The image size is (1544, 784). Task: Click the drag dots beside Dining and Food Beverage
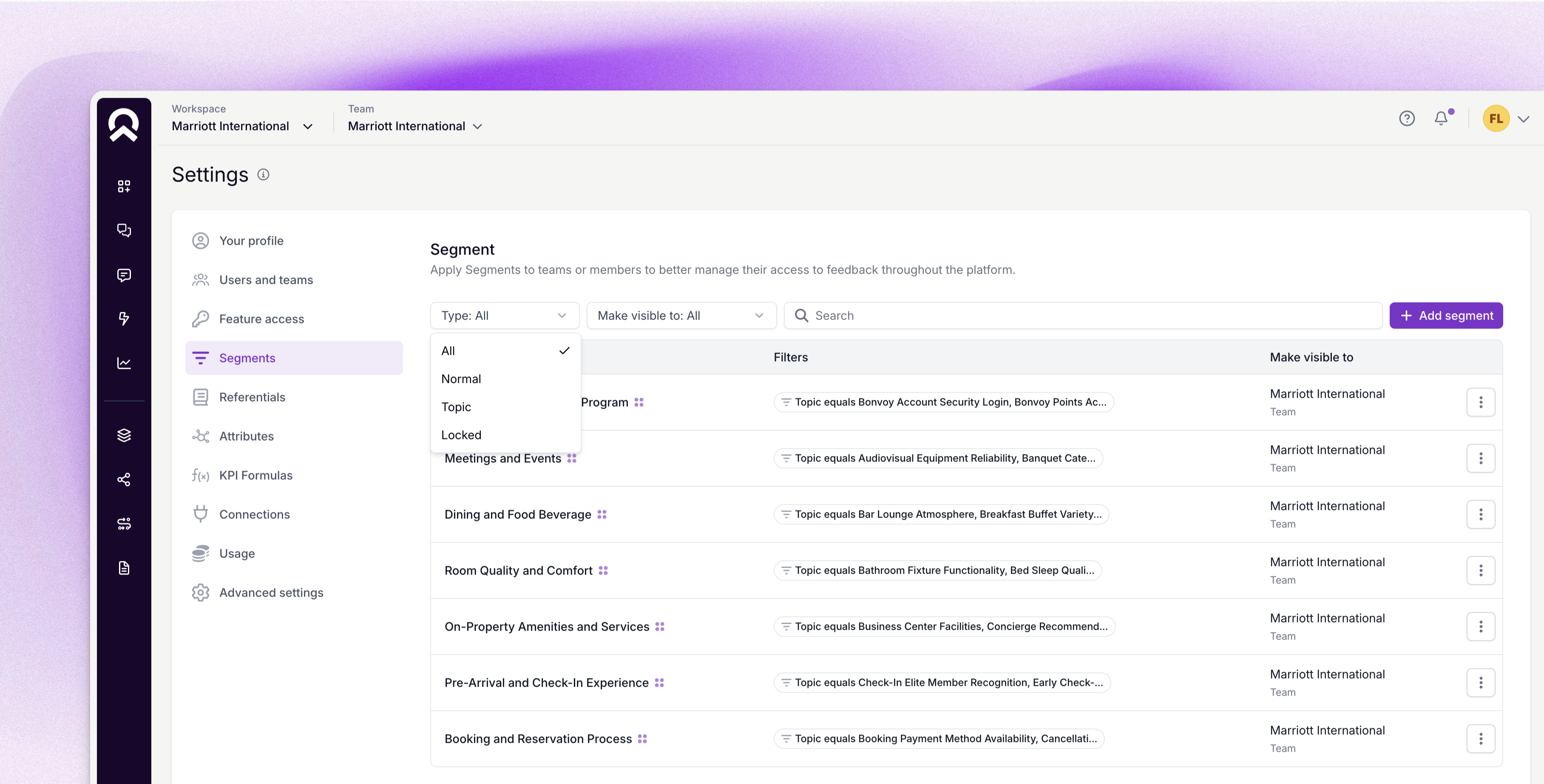602,515
